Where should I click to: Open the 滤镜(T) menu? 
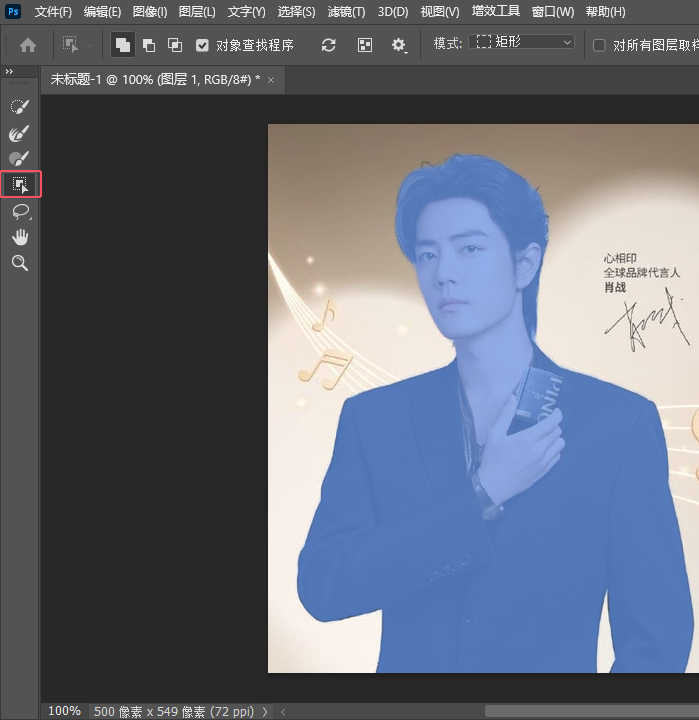[346, 11]
